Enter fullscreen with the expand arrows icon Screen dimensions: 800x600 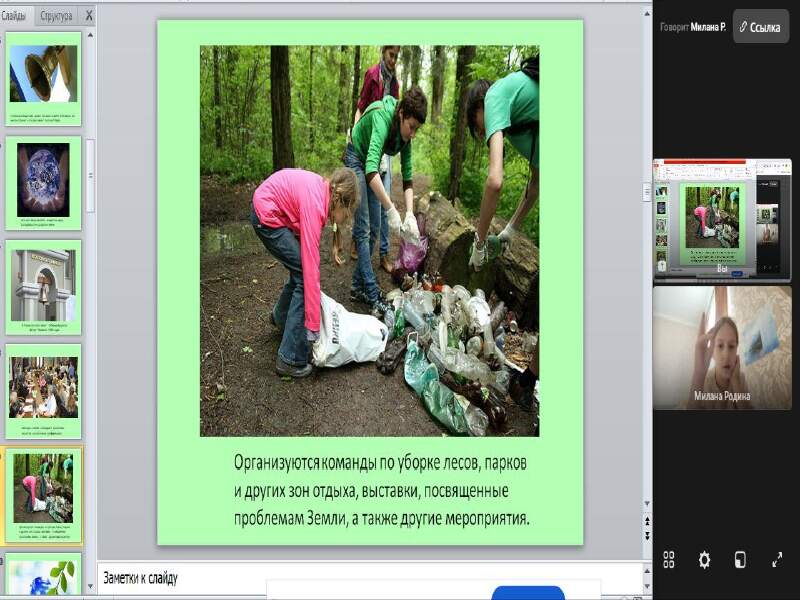[x=777, y=560]
